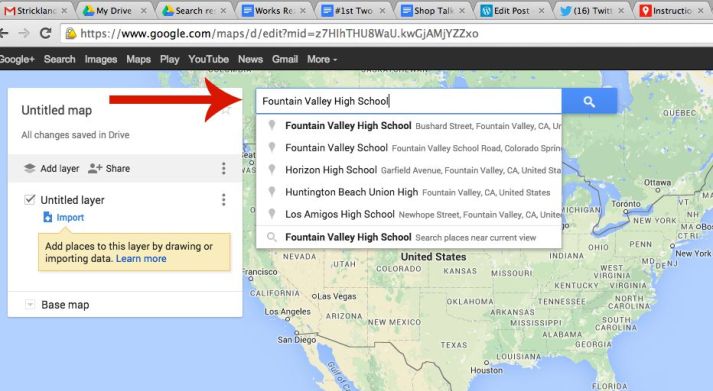Open News in the Google bar

(250, 59)
